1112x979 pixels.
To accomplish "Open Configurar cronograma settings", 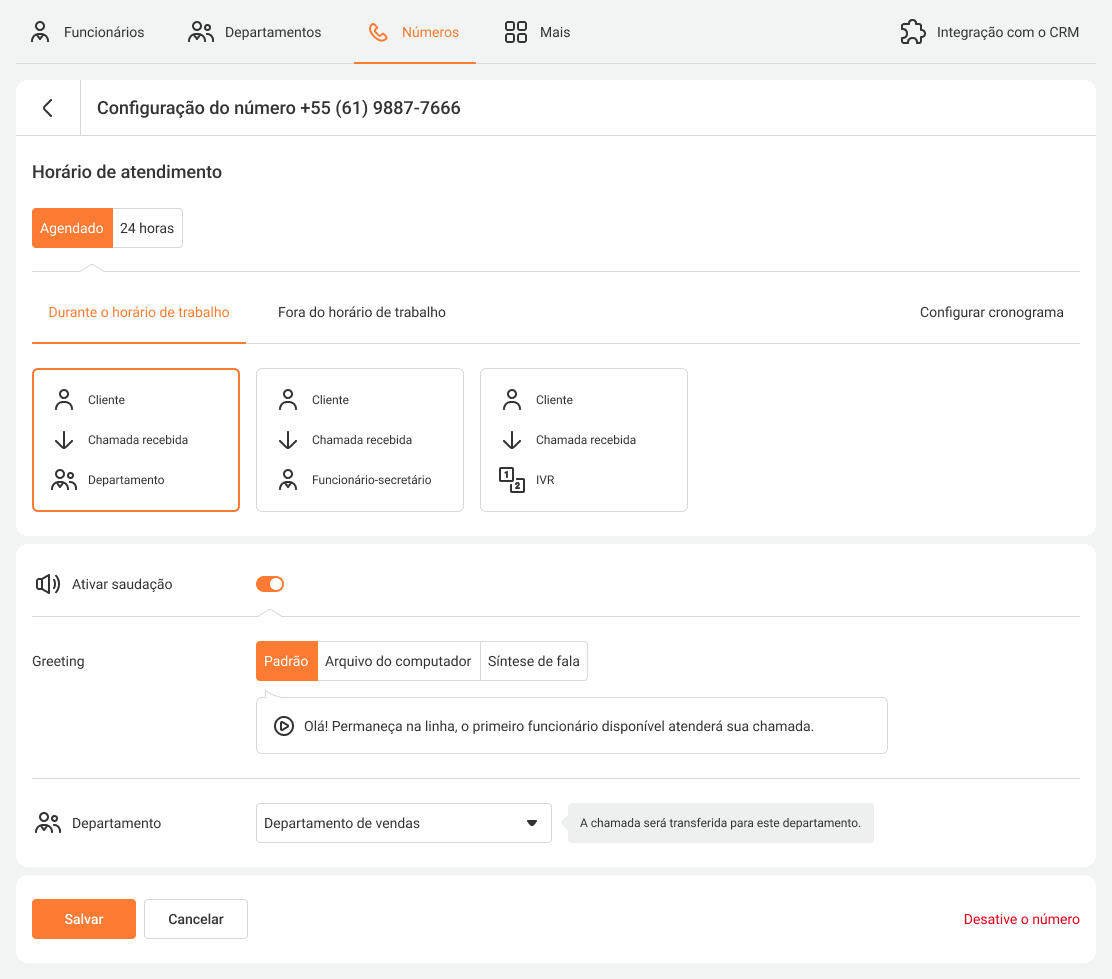I will (991, 312).
